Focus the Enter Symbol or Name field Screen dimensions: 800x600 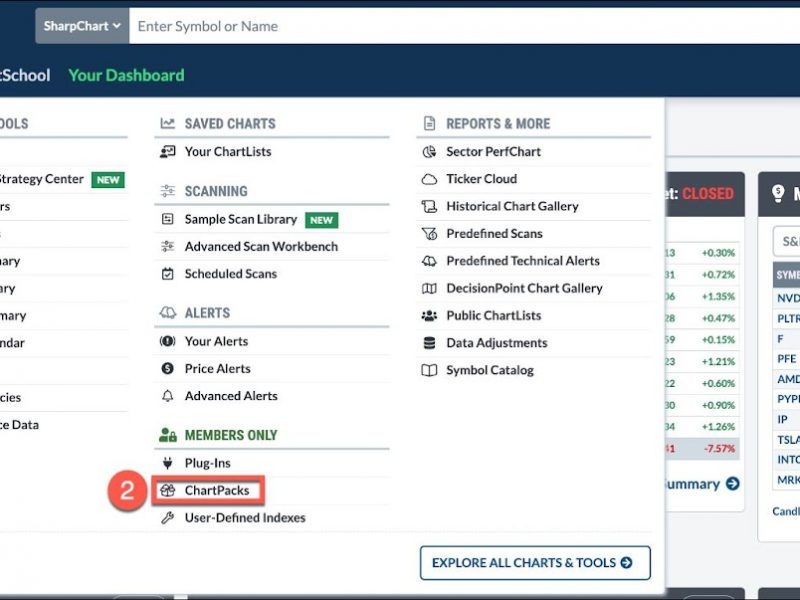464,26
